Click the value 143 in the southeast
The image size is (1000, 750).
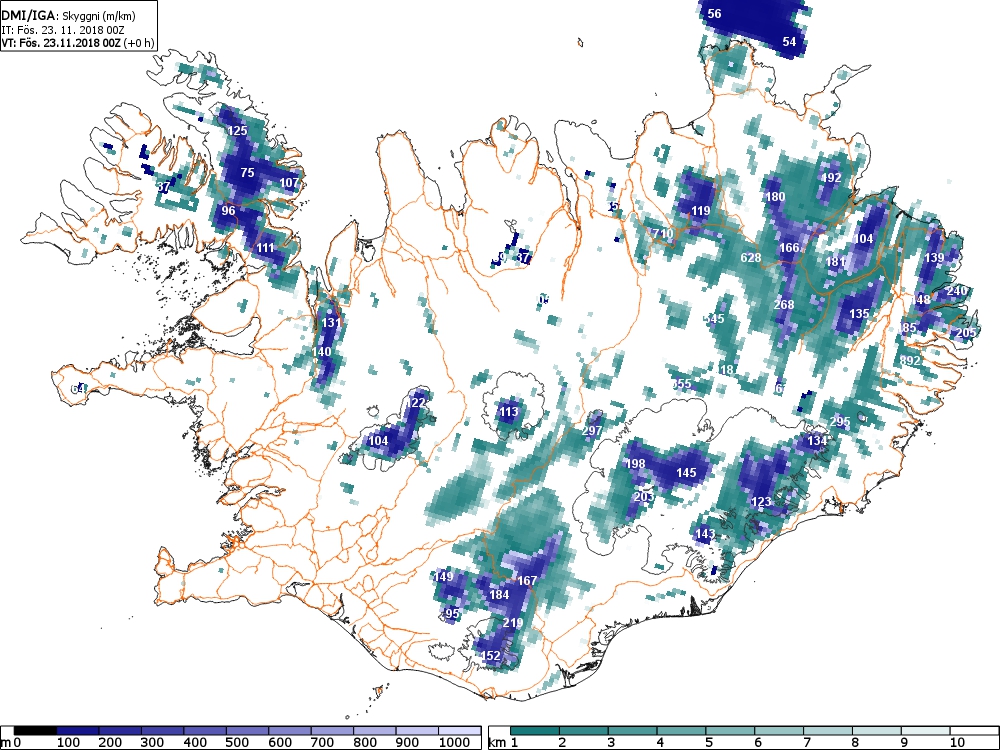coord(705,534)
